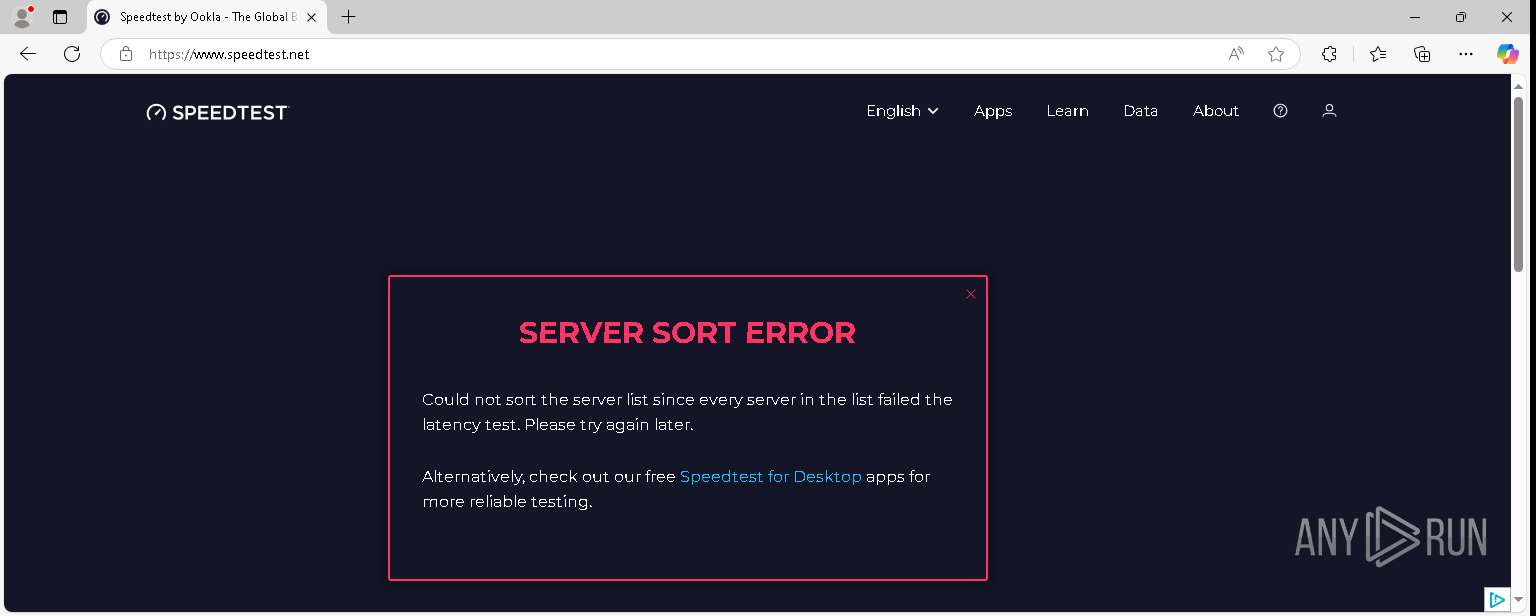Viewport: 1536px width, 616px height.
Task: Select the Speedtest by Ookla tab
Action: [x=208, y=17]
